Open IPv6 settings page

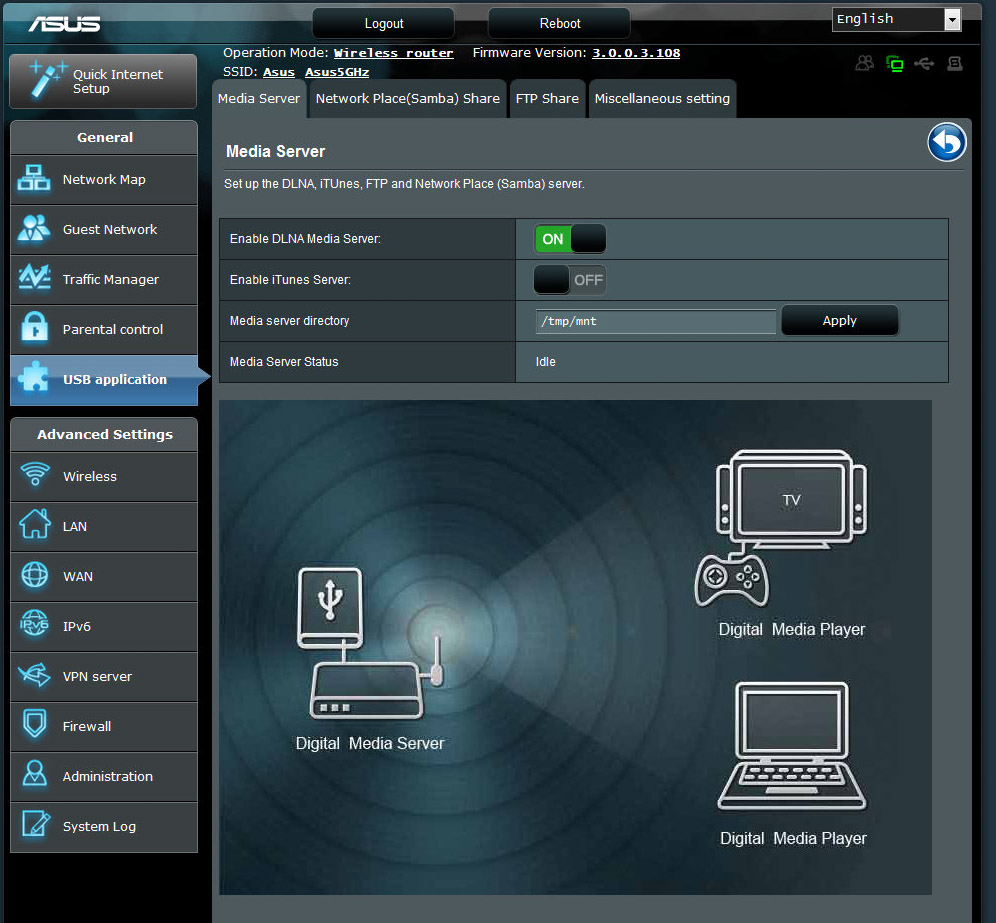104,626
